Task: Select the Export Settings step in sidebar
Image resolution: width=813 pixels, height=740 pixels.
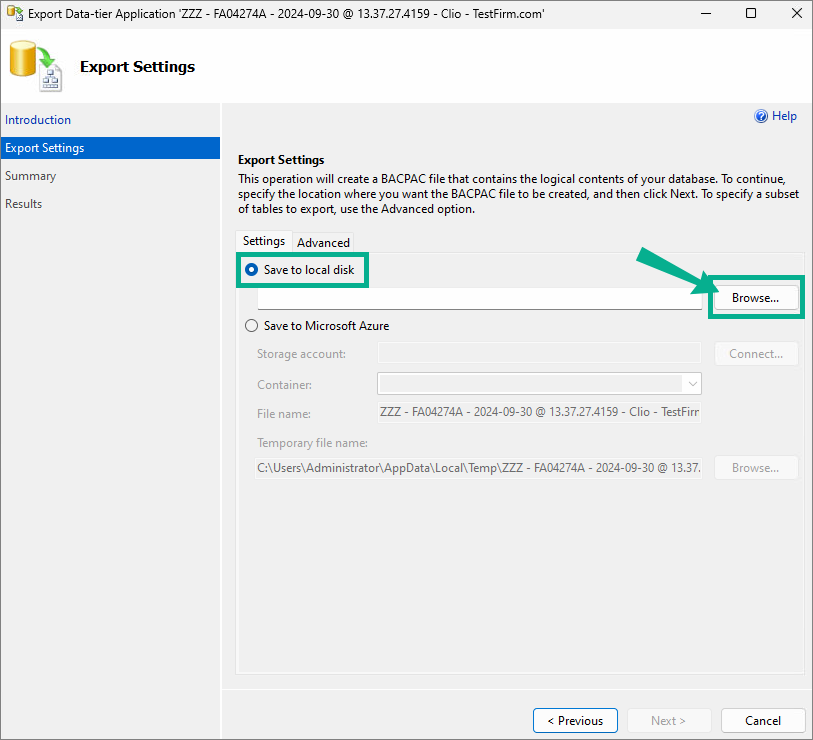Action: point(110,148)
